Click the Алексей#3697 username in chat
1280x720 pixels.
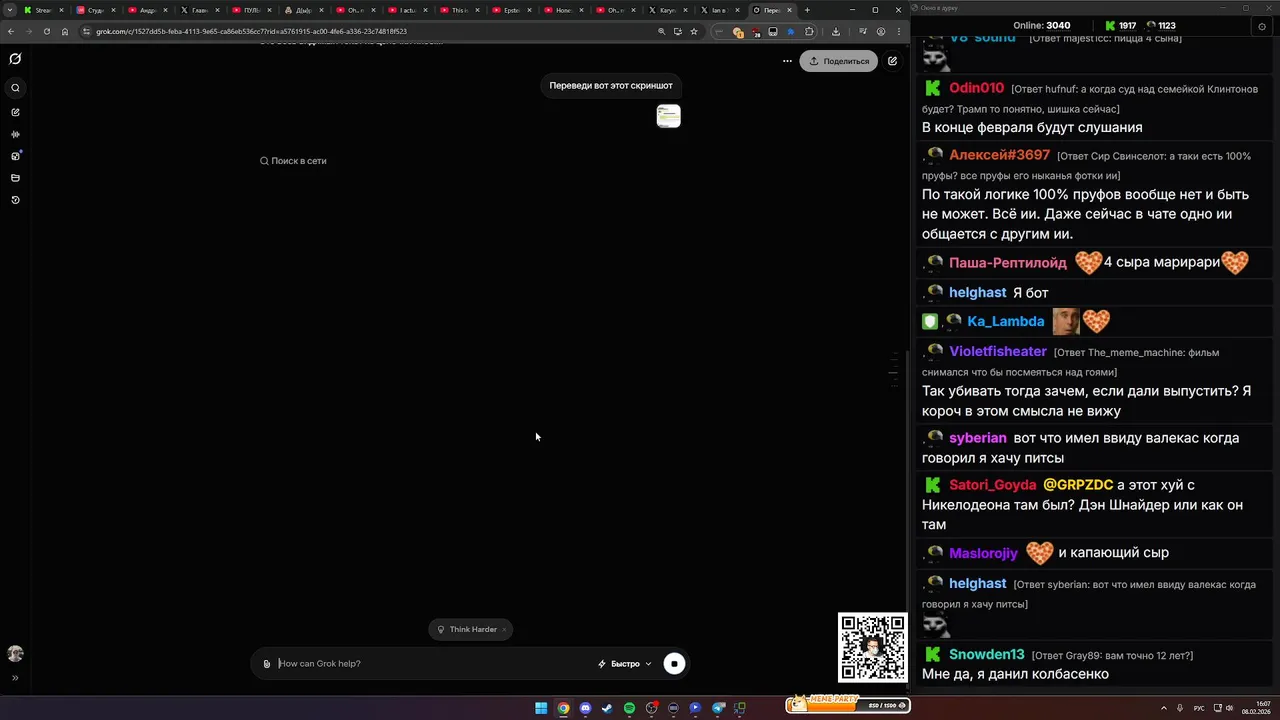click(x=999, y=155)
